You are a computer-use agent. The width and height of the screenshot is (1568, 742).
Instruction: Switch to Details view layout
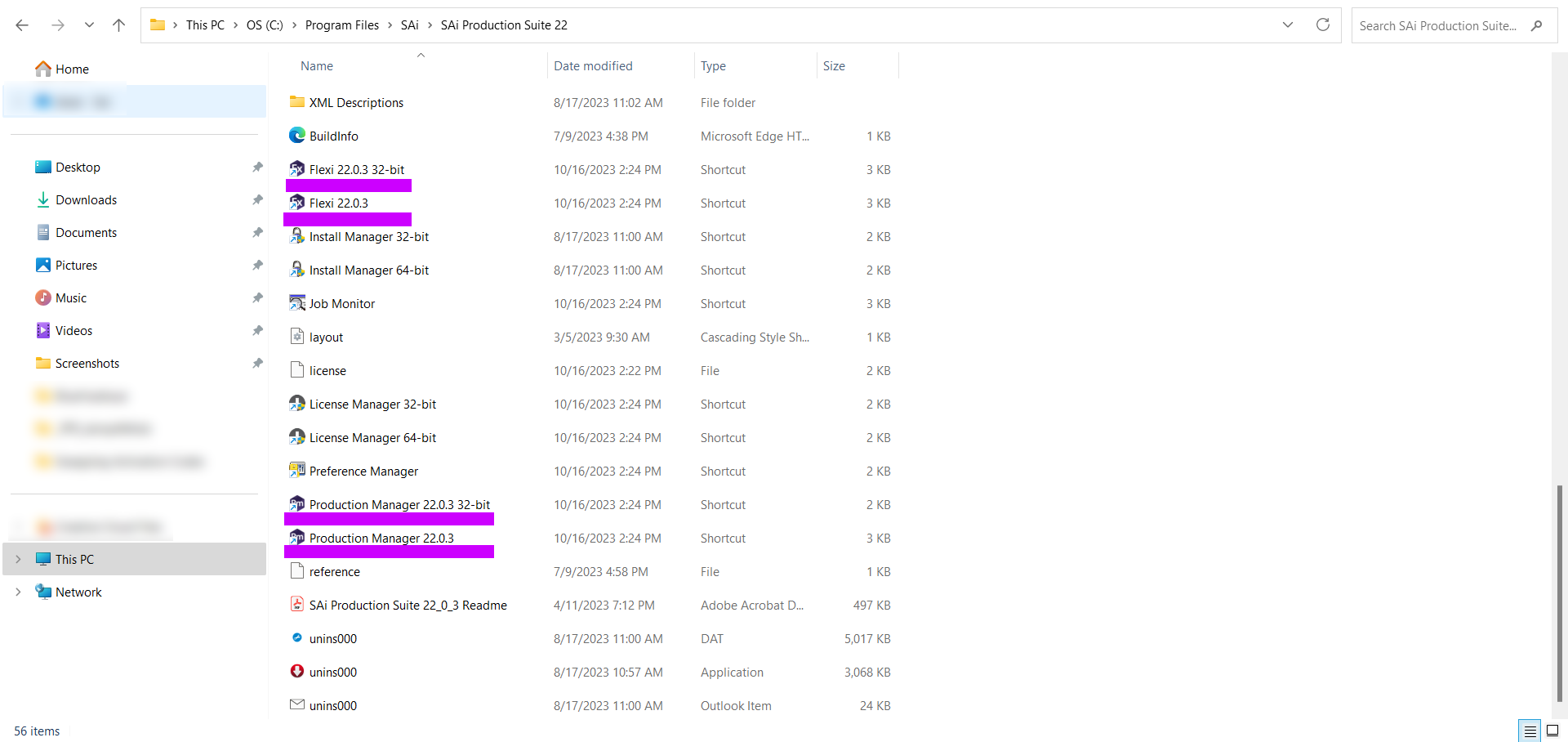pyautogui.click(x=1530, y=731)
